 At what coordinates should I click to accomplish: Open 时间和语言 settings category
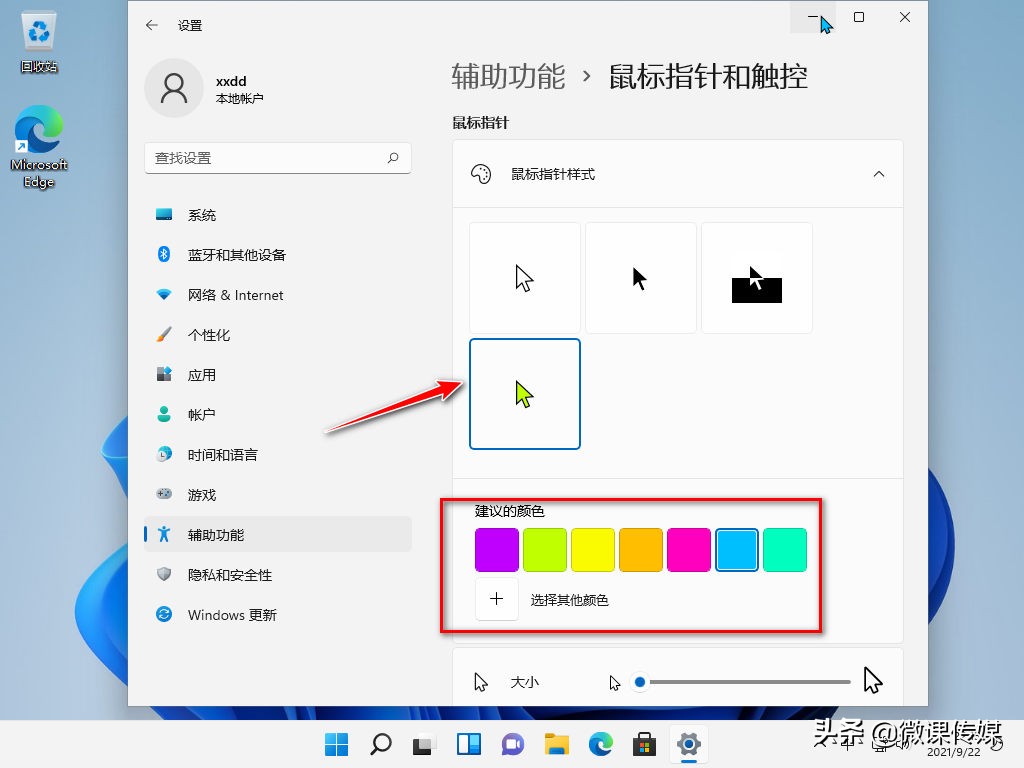278,455
